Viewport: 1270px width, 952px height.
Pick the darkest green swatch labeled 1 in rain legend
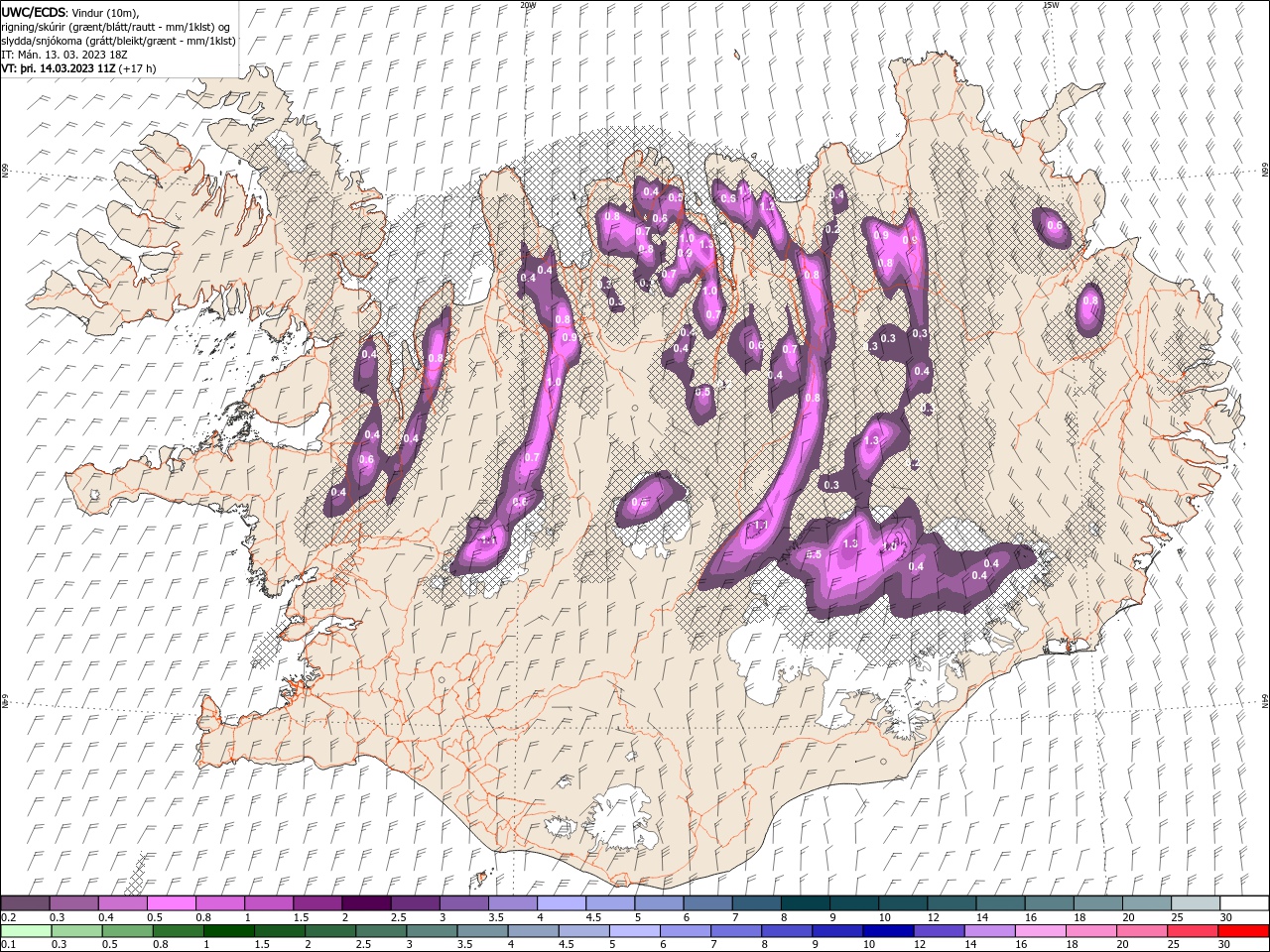tap(228, 931)
